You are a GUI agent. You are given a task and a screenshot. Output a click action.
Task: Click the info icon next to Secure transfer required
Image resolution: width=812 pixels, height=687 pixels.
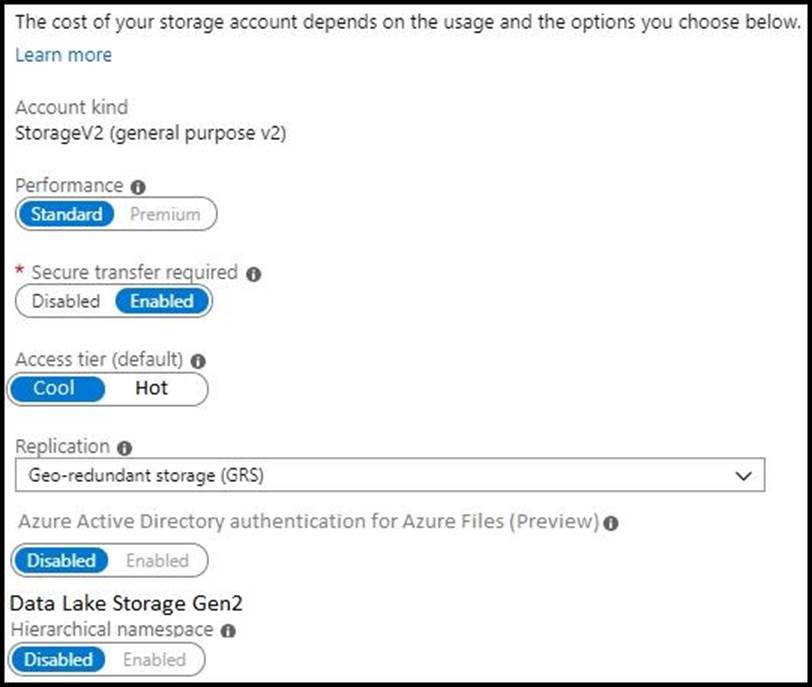point(254,273)
